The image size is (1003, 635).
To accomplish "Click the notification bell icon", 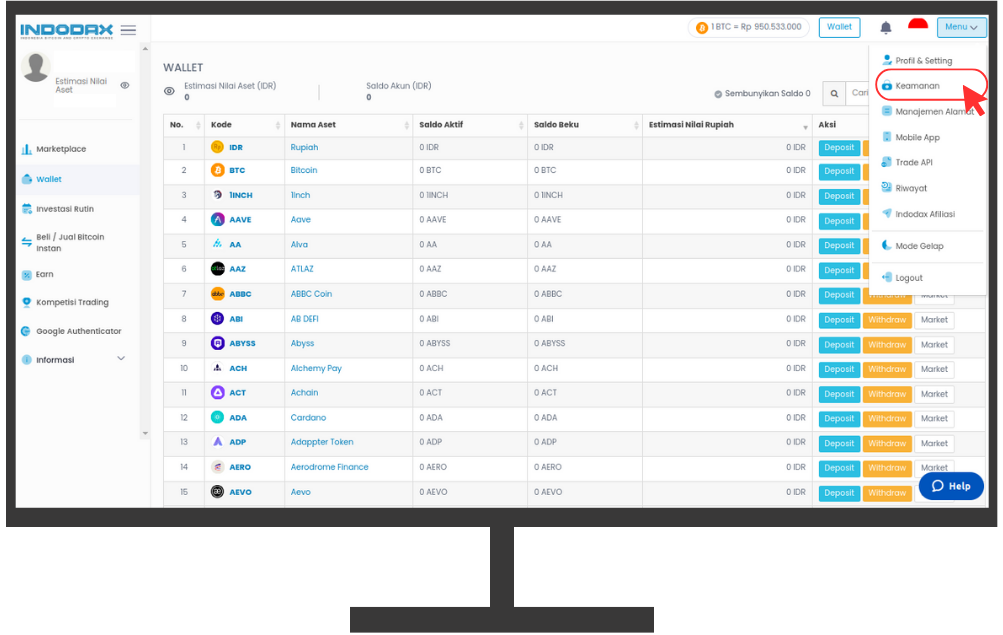I will point(885,27).
